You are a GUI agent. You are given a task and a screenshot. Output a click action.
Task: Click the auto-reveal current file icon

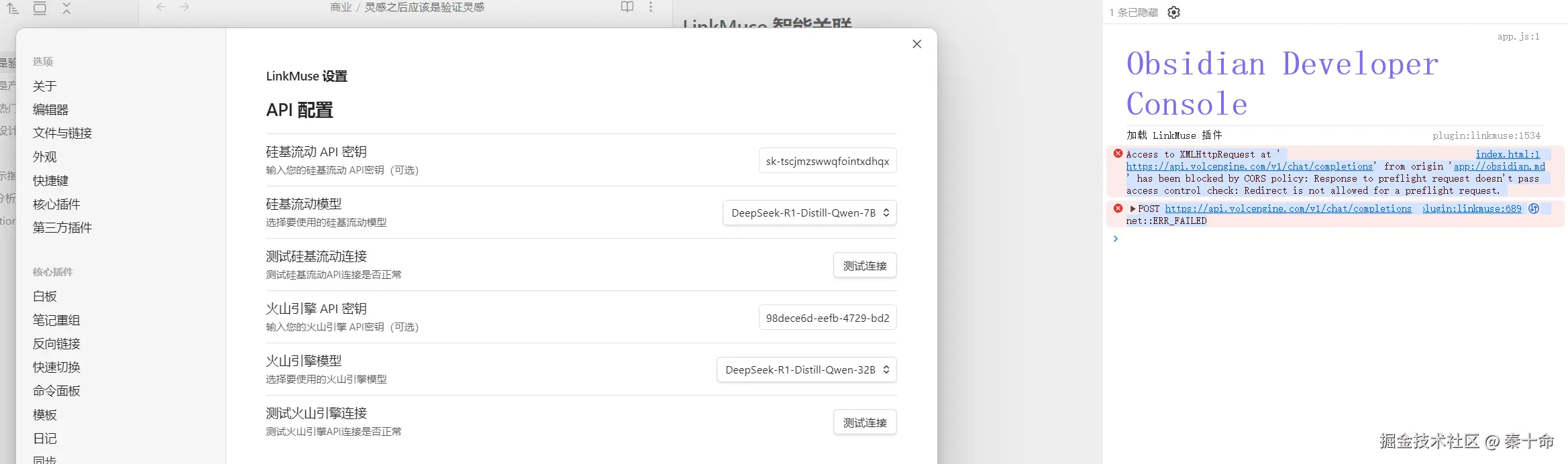(40, 8)
